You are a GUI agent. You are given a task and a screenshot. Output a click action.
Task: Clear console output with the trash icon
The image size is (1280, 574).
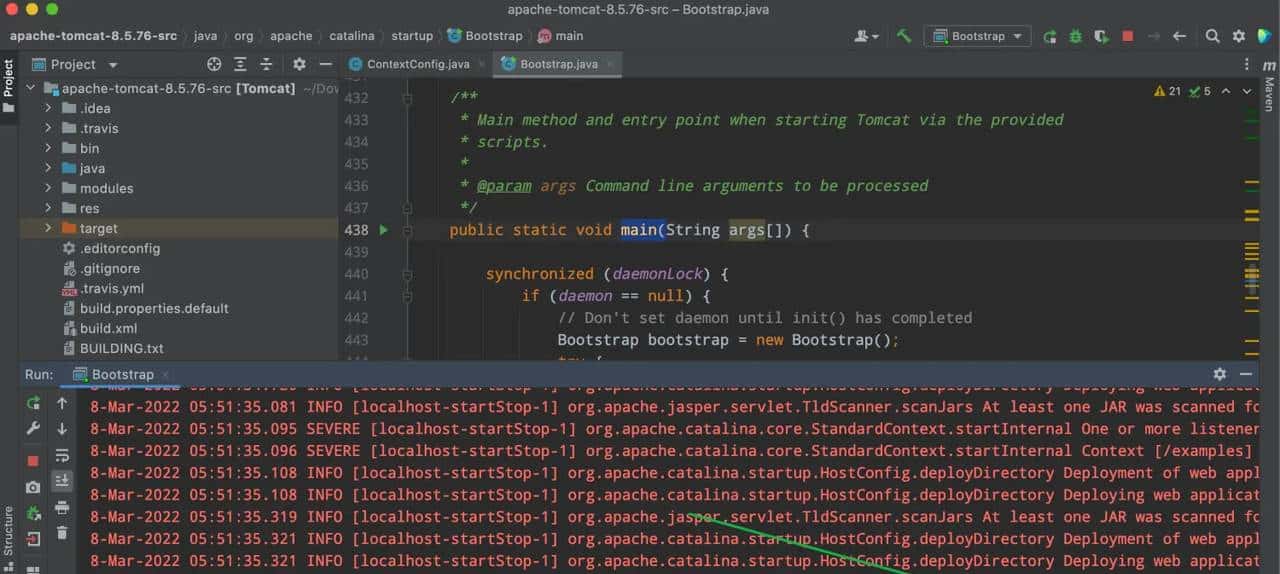pyautogui.click(x=62, y=533)
